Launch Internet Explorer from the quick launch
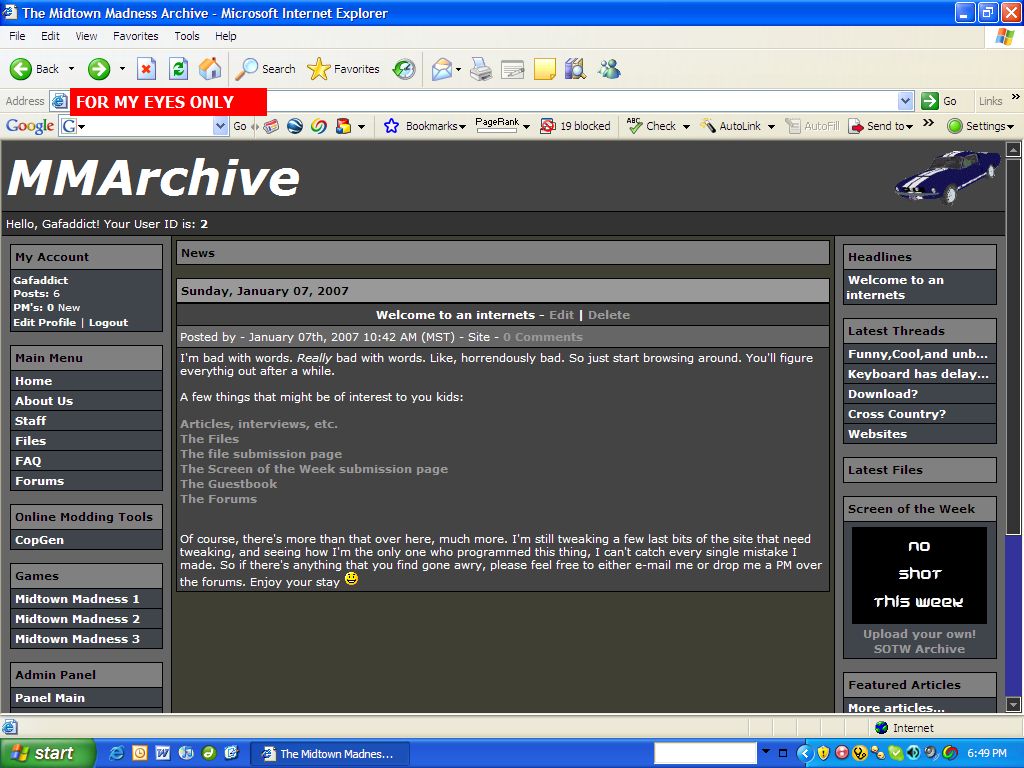Screen dimensions: 1024x768 pyautogui.click(x=118, y=753)
